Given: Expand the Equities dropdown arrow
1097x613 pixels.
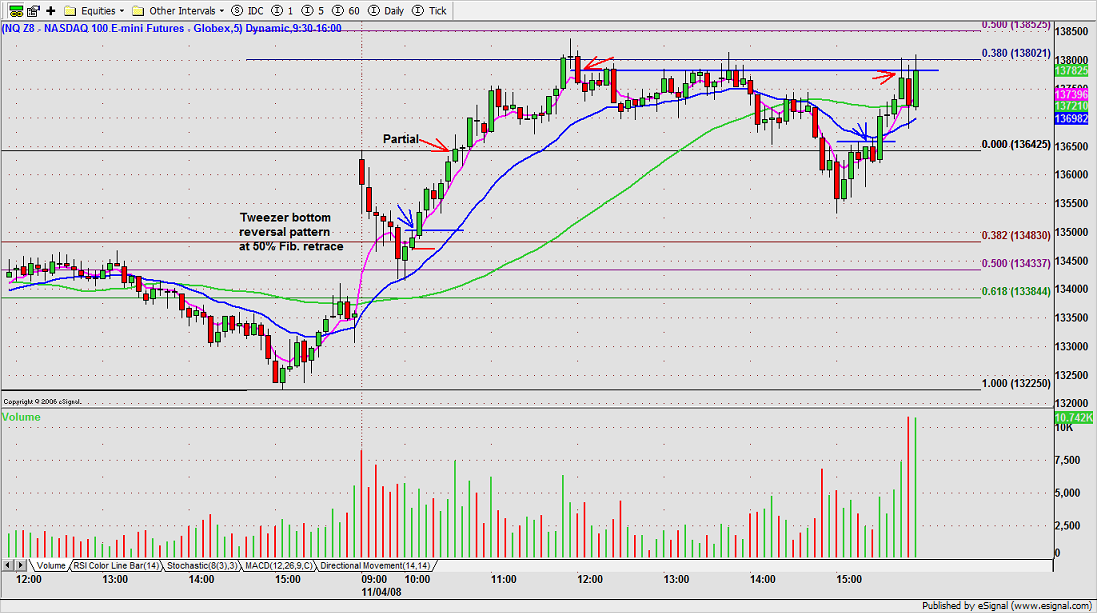Looking at the screenshot, I should point(122,11).
